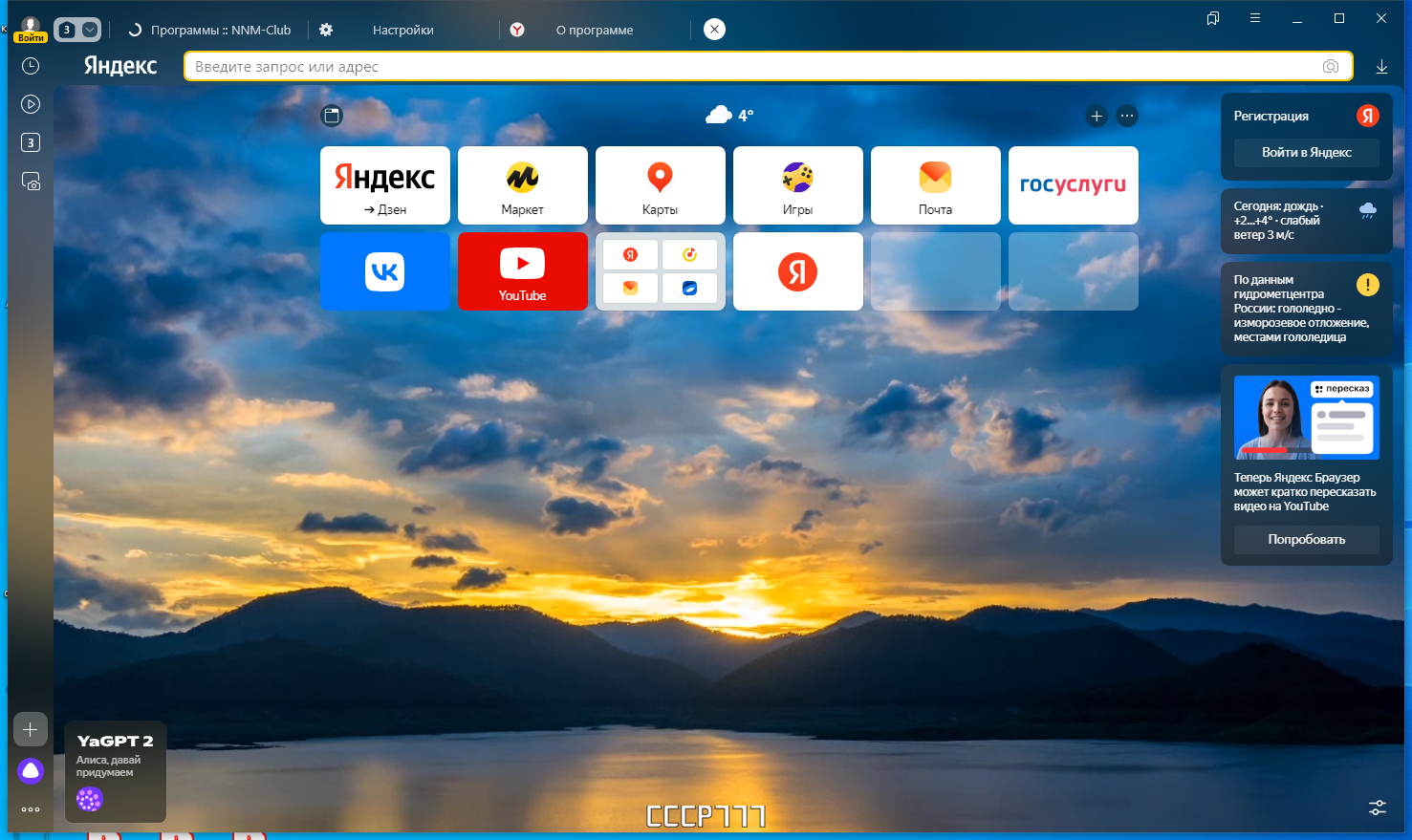Open the bookmarks icon in title bar
This screenshot has height=840, width=1412.
1213,18
